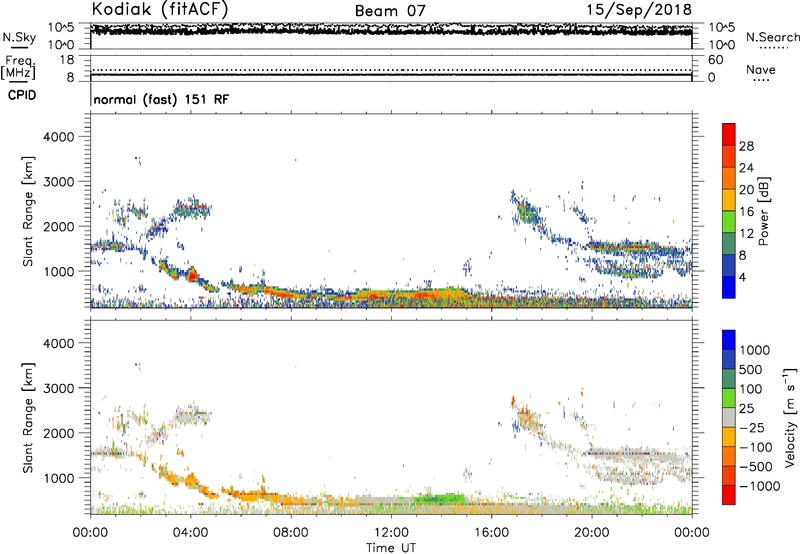
Task: Click the noise sky trace panel
Action: click(x=391, y=36)
